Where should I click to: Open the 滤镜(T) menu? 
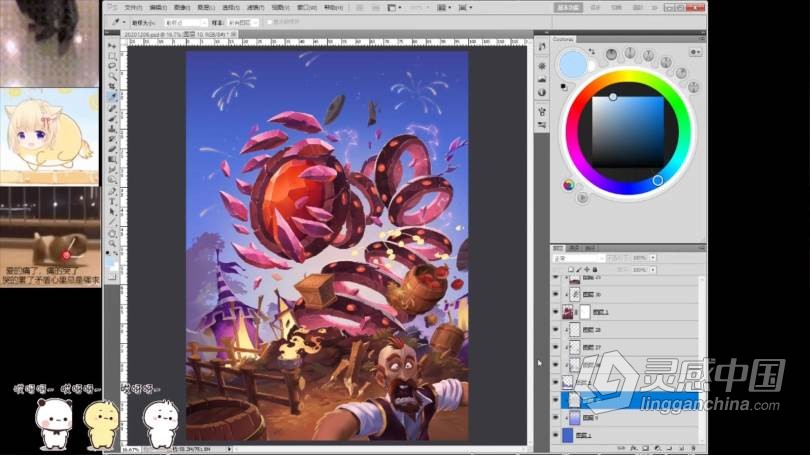(x=255, y=8)
